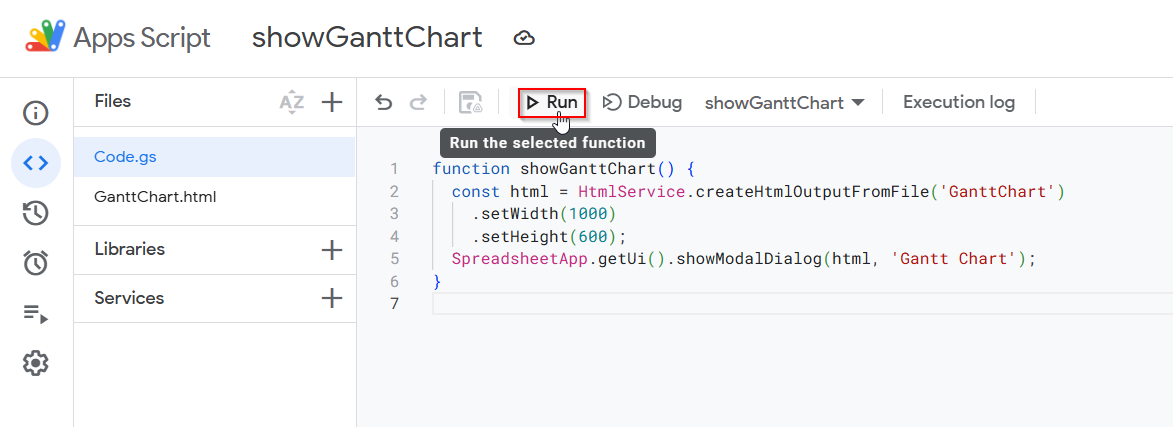Open the Overview info icon in sidebar
The height and width of the screenshot is (427, 1173).
pyautogui.click(x=36, y=113)
